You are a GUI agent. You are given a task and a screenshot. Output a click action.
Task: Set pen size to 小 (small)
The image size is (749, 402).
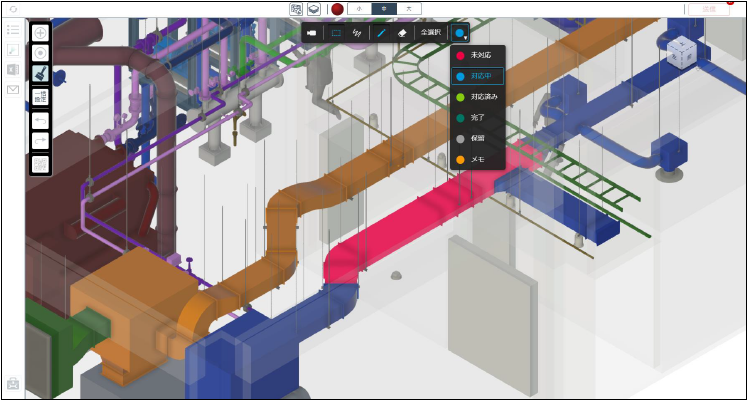358,9
